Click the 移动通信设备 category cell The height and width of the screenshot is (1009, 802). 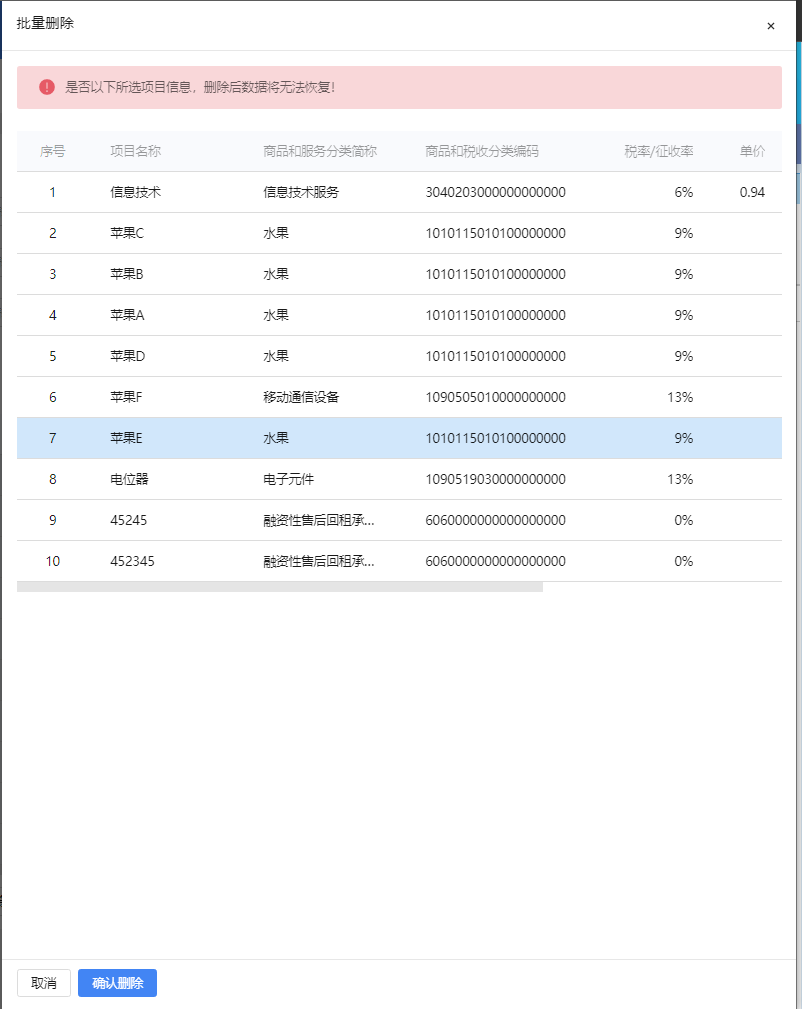tap(301, 397)
